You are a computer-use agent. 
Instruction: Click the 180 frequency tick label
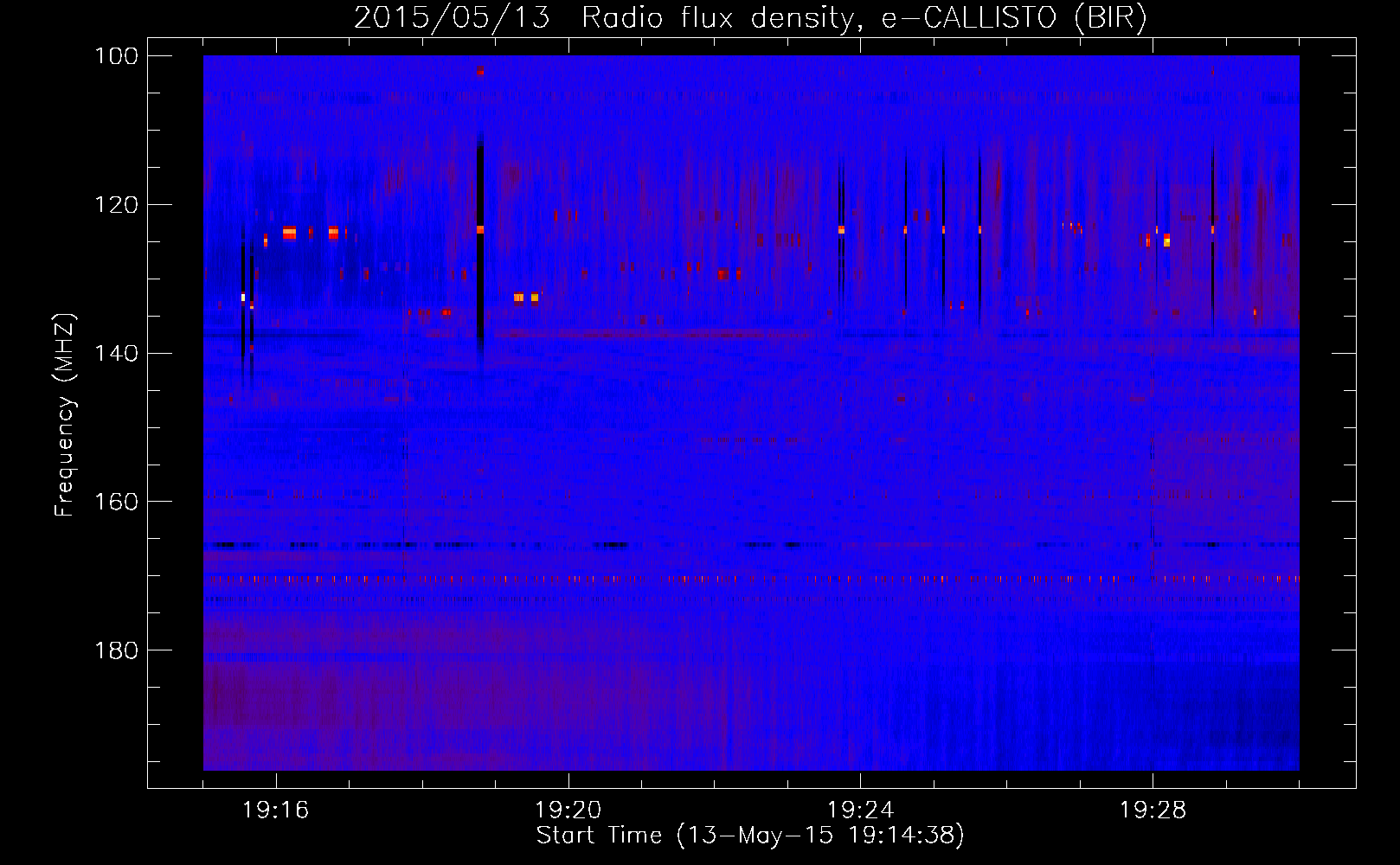click(117, 650)
